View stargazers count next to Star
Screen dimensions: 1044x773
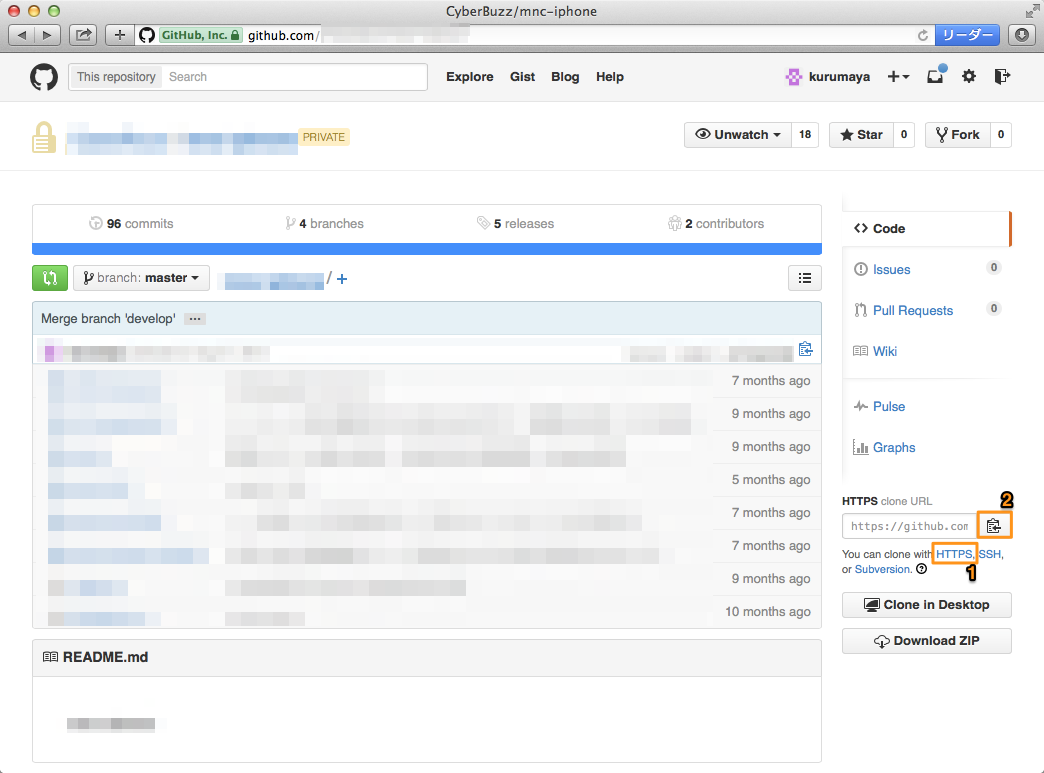(904, 134)
